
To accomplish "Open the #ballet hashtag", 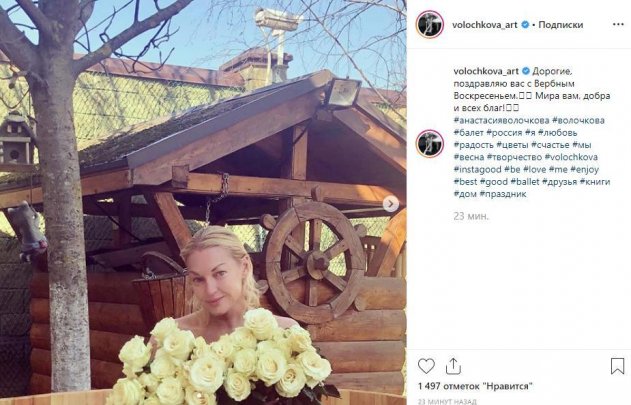I will [525, 182].
